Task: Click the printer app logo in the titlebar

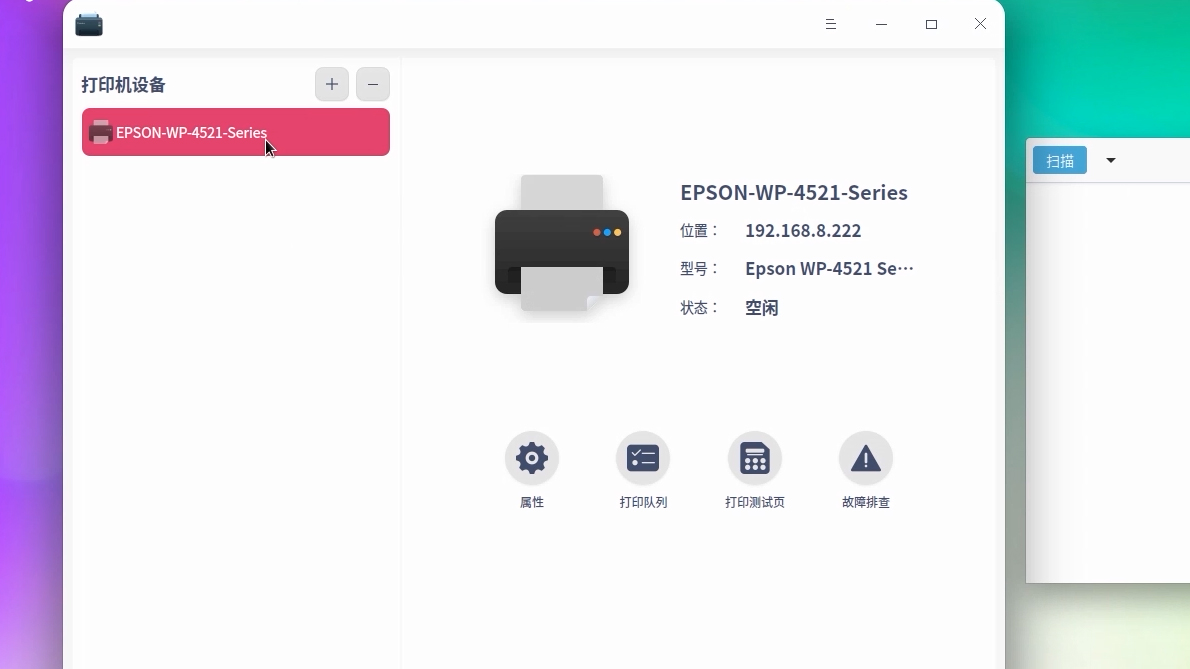Action: click(x=89, y=24)
